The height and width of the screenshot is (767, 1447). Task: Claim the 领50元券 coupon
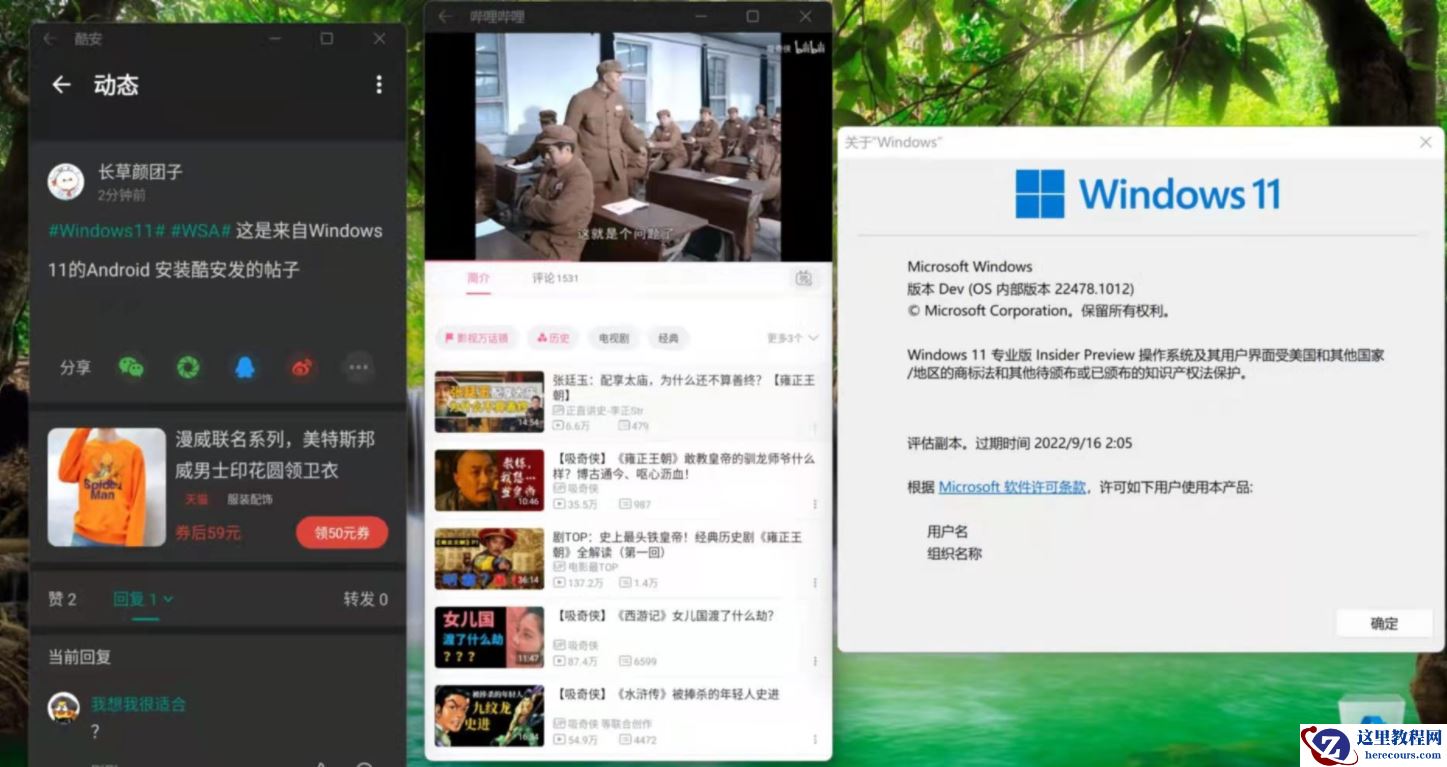coord(342,533)
